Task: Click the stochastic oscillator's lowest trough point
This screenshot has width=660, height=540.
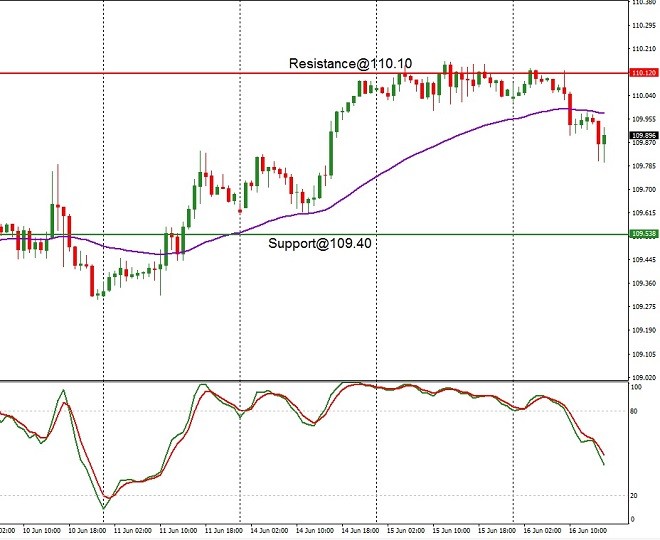Action: pos(104,508)
